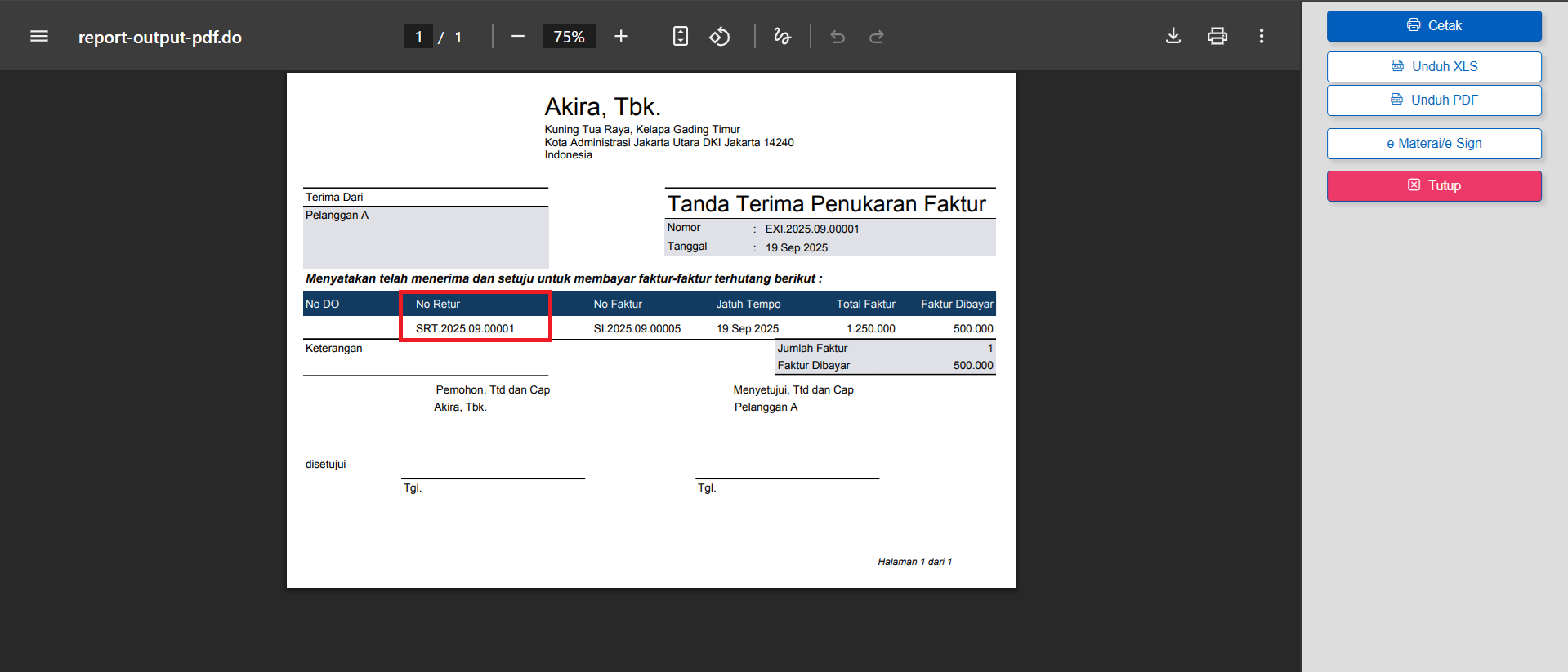1568x672 pixels.
Task: Click the zoom in plus icon
Action: 621,36
